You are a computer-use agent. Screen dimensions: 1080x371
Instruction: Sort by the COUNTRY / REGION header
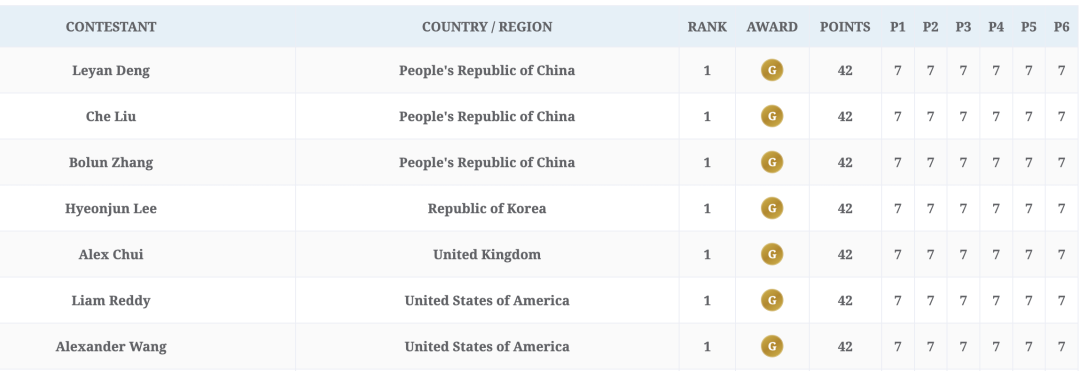point(487,27)
